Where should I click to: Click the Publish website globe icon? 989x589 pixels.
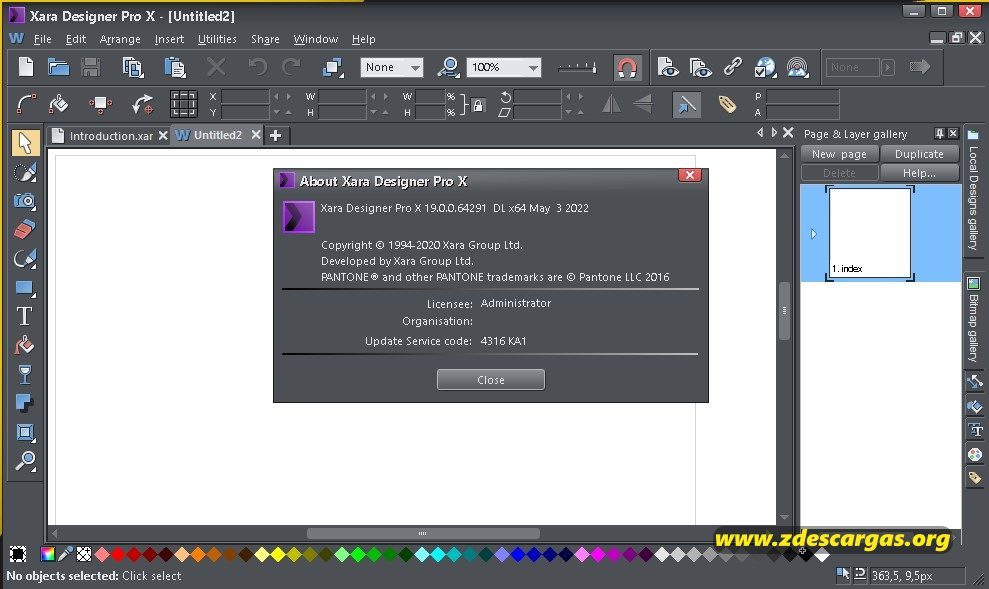pos(765,67)
